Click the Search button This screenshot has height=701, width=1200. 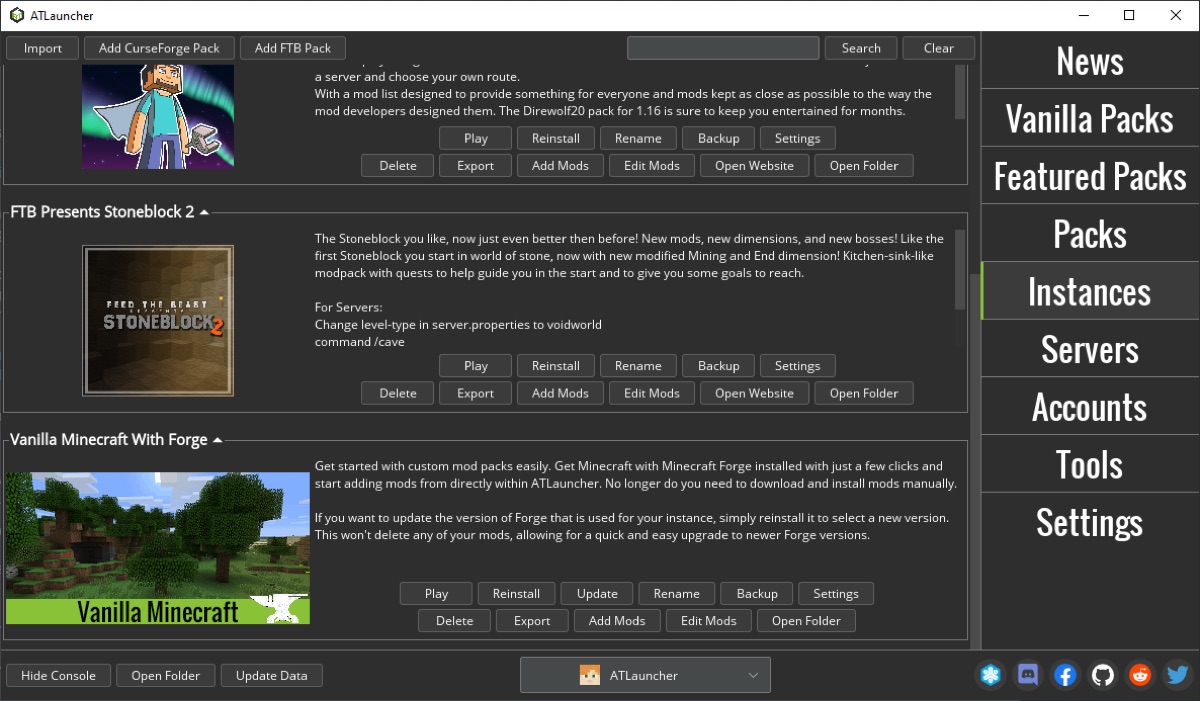[x=861, y=48]
